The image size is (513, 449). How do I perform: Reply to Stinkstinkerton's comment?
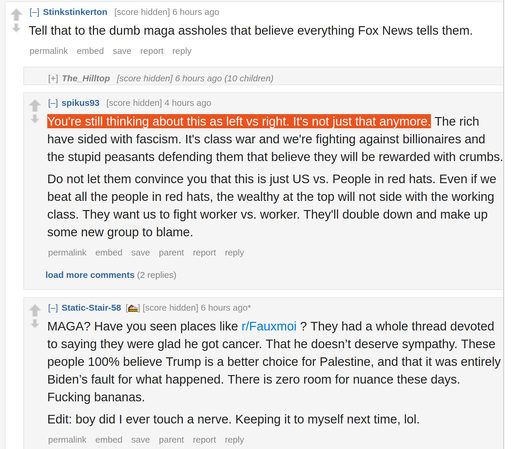(x=182, y=51)
